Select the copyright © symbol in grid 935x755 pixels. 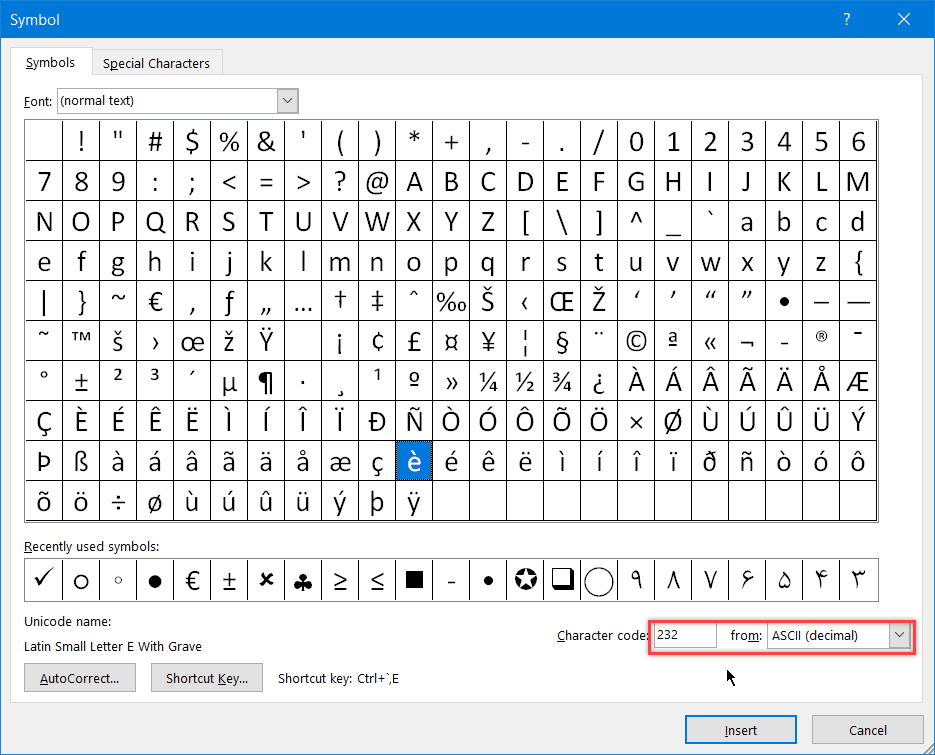636,341
